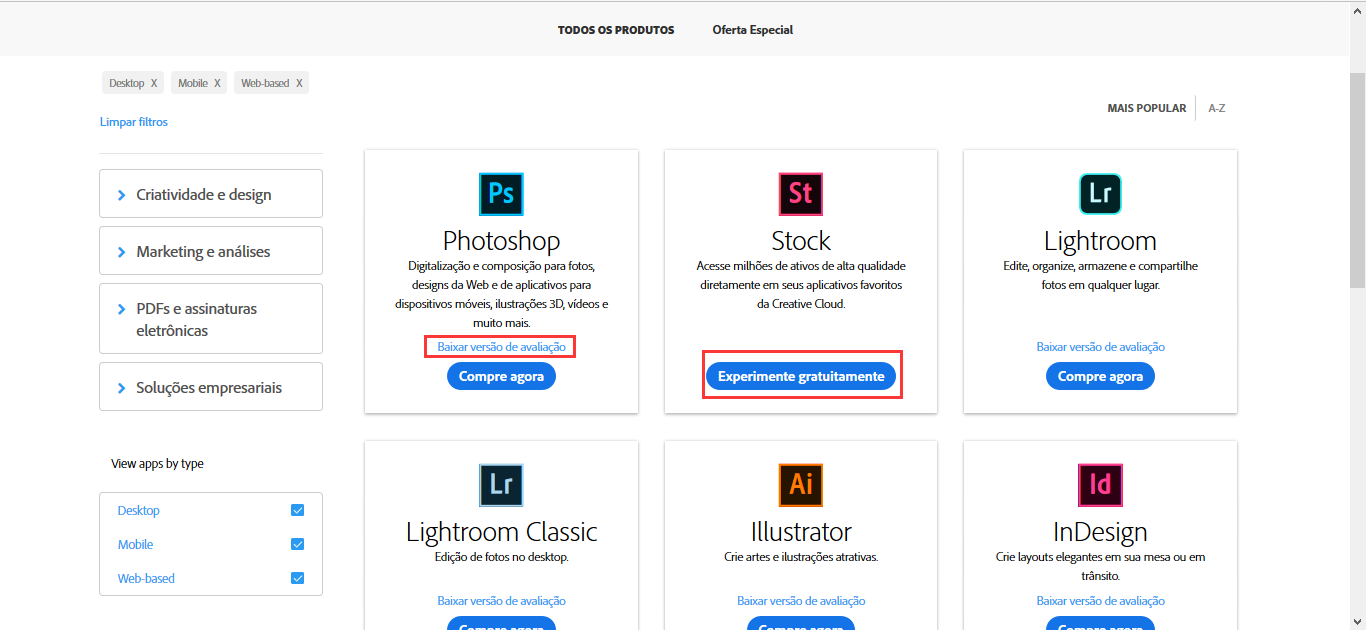Image resolution: width=1366 pixels, height=630 pixels.
Task: Click the Lightroom Classic icon
Action: 500,484
